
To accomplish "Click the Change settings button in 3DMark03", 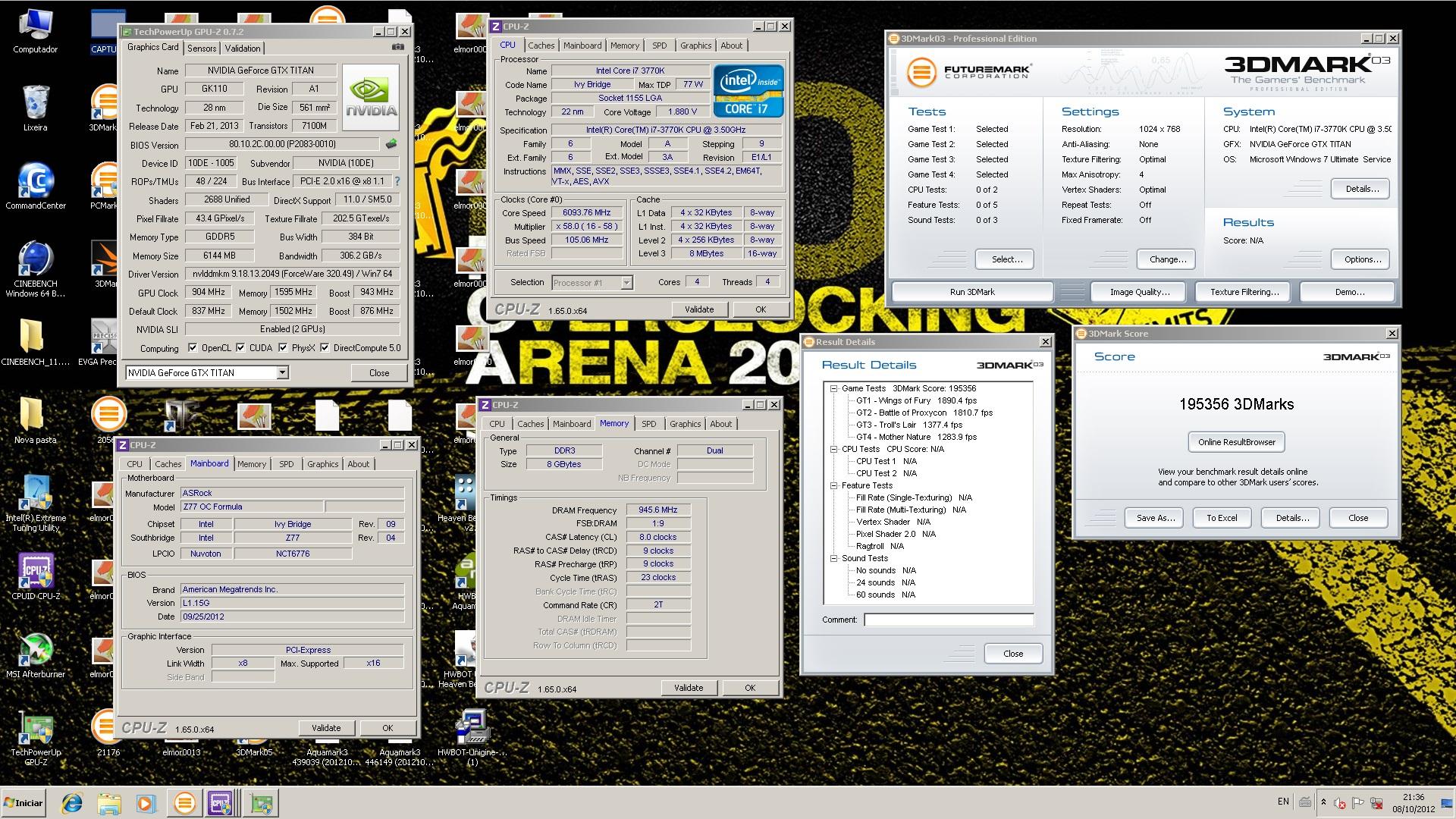I will [1167, 259].
